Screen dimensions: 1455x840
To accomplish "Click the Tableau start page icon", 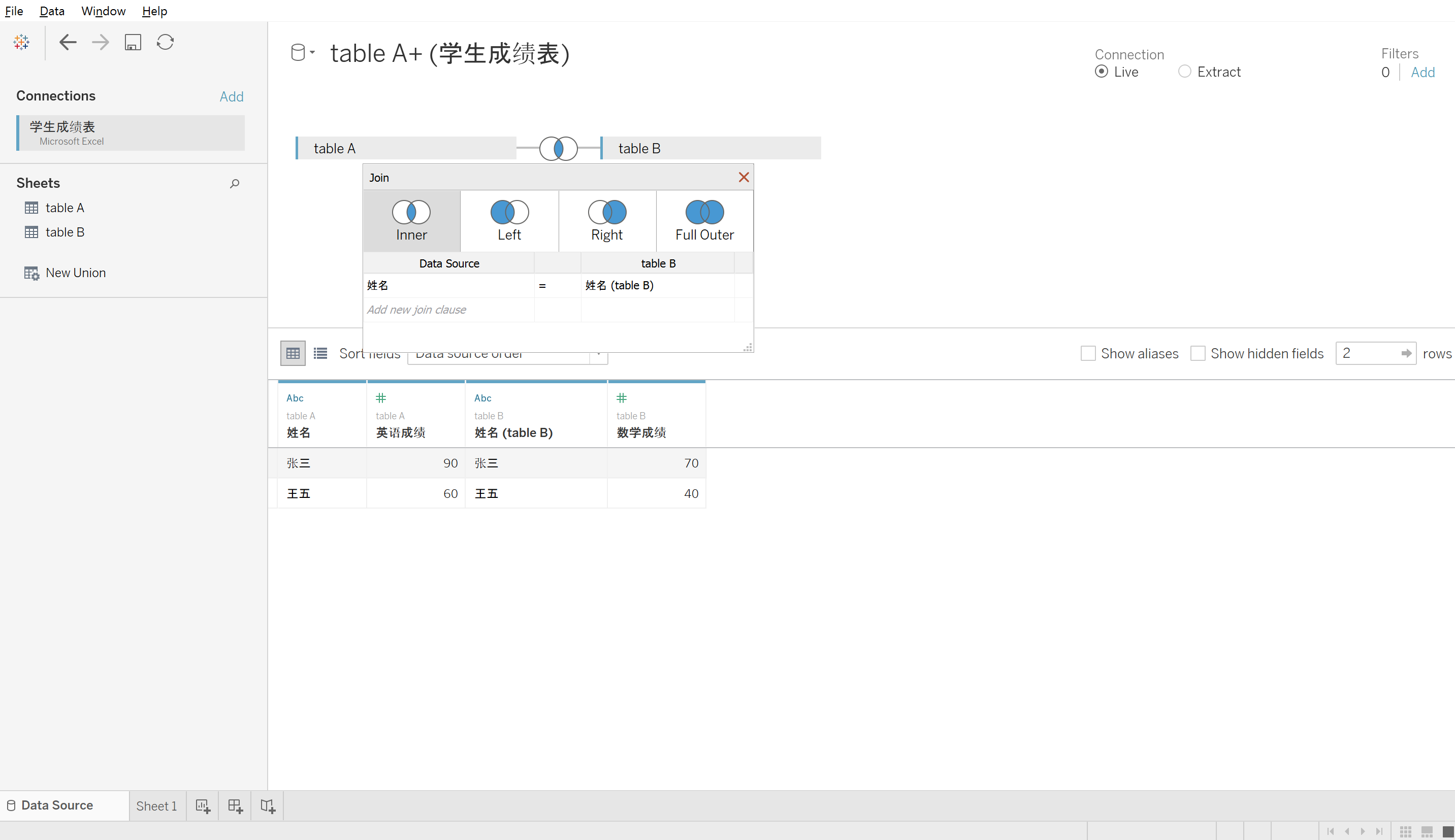I will pyautogui.click(x=21, y=42).
